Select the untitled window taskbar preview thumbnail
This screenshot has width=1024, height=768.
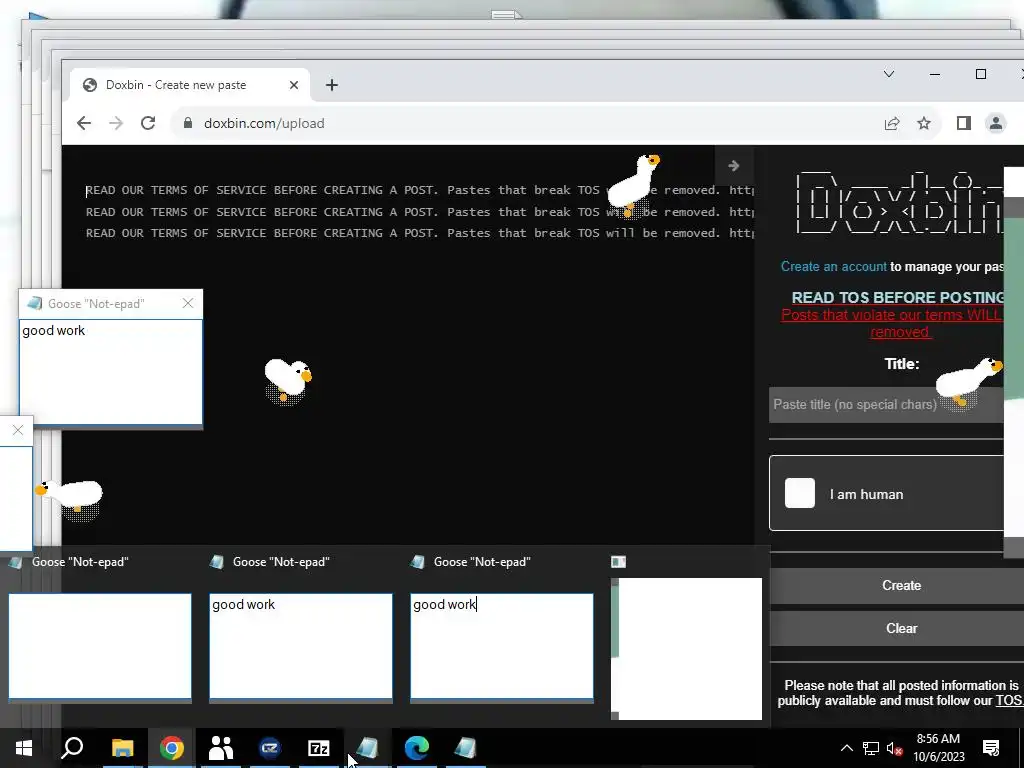pyautogui.click(x=686, y=648)
